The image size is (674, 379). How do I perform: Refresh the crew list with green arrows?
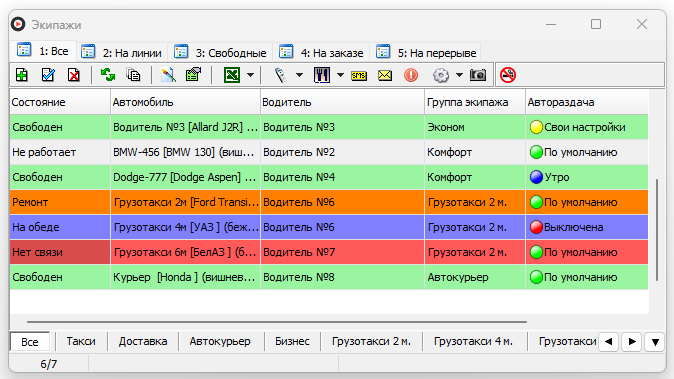pos(107,75)
